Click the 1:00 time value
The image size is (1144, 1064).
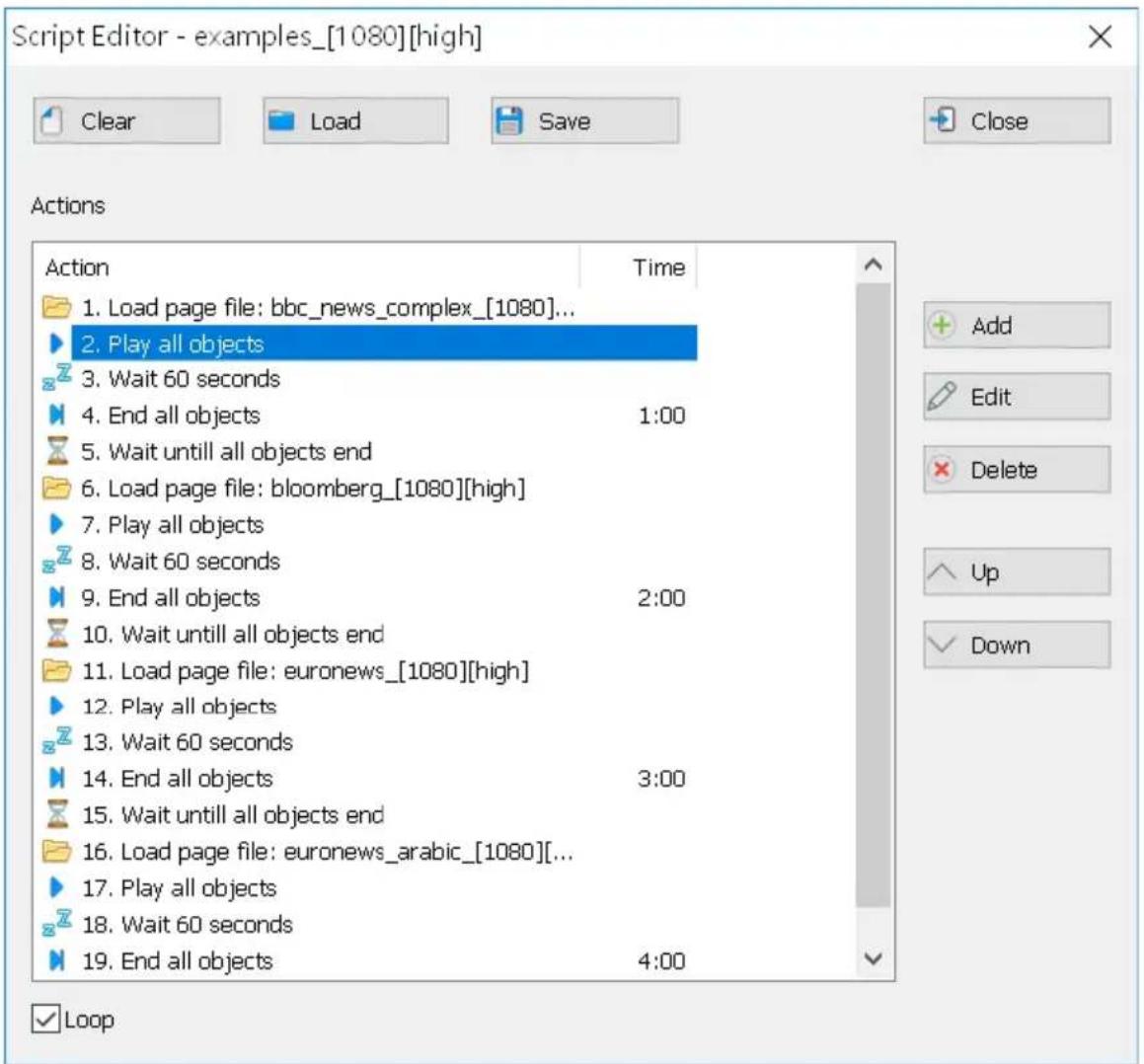pyautogui.click(x=661, y=416)
